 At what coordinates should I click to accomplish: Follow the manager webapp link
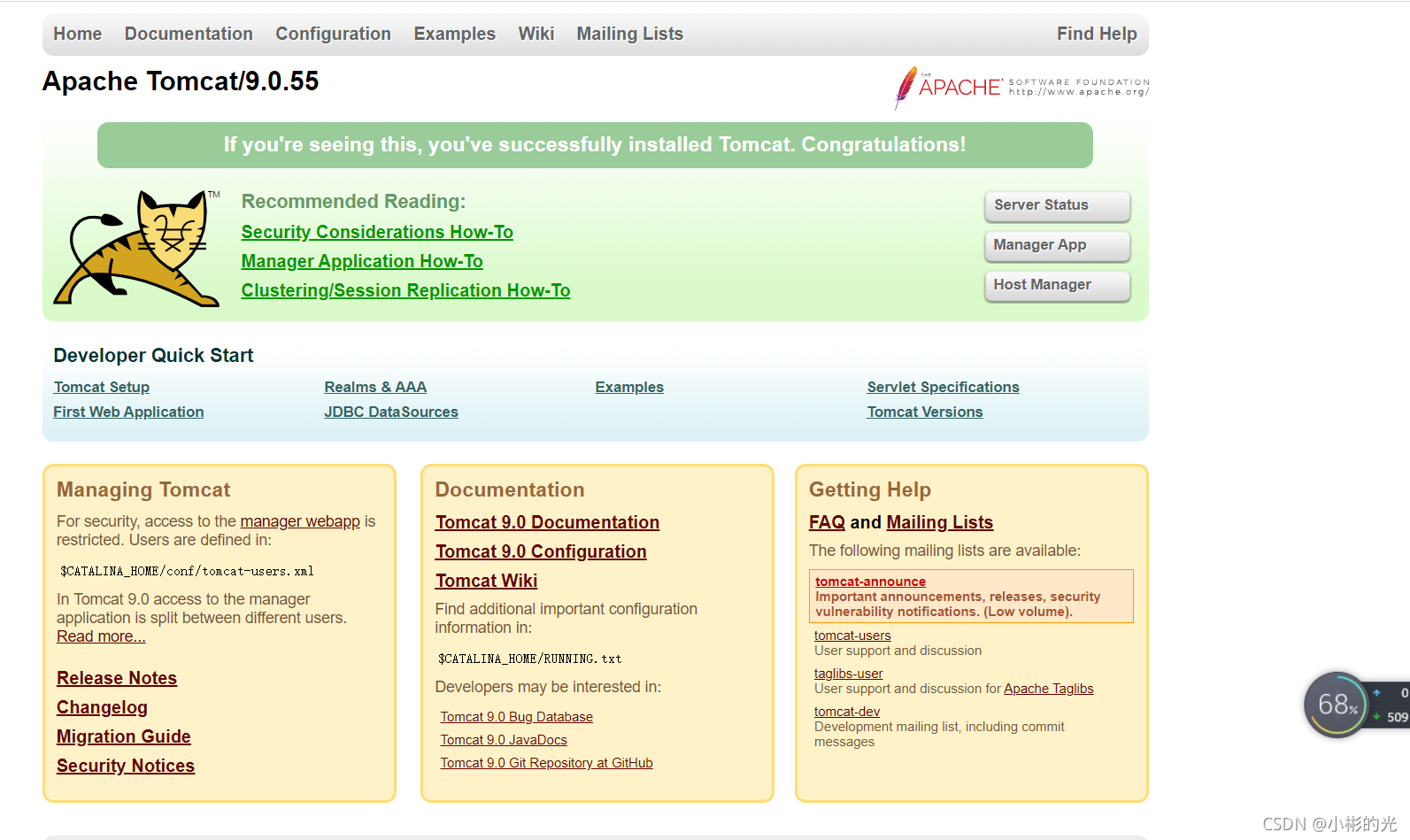coord(300,521)
